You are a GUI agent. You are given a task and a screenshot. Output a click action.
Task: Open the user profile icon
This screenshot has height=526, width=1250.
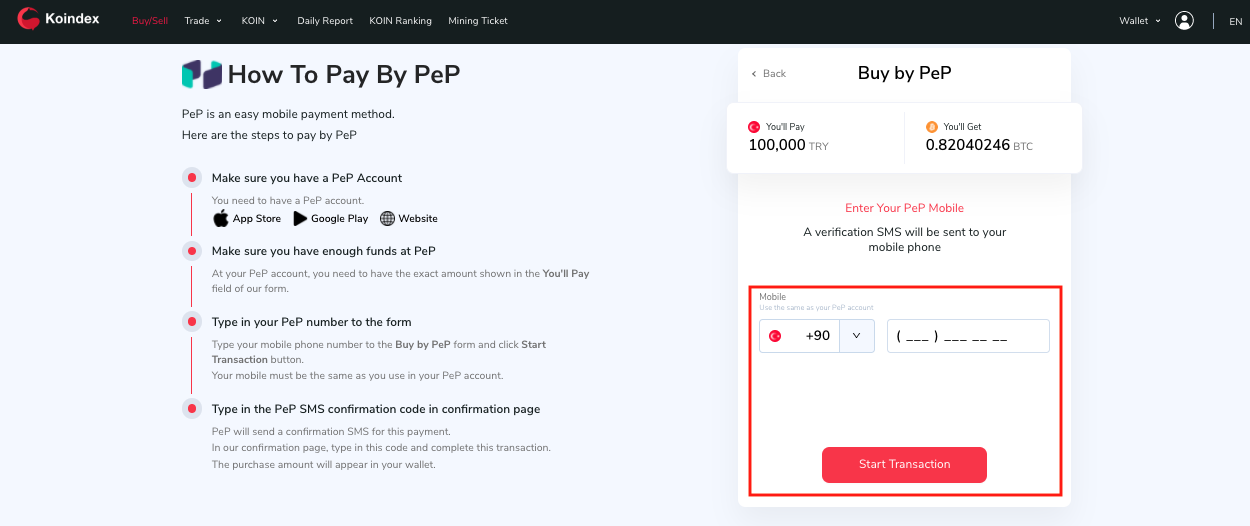1184,20
